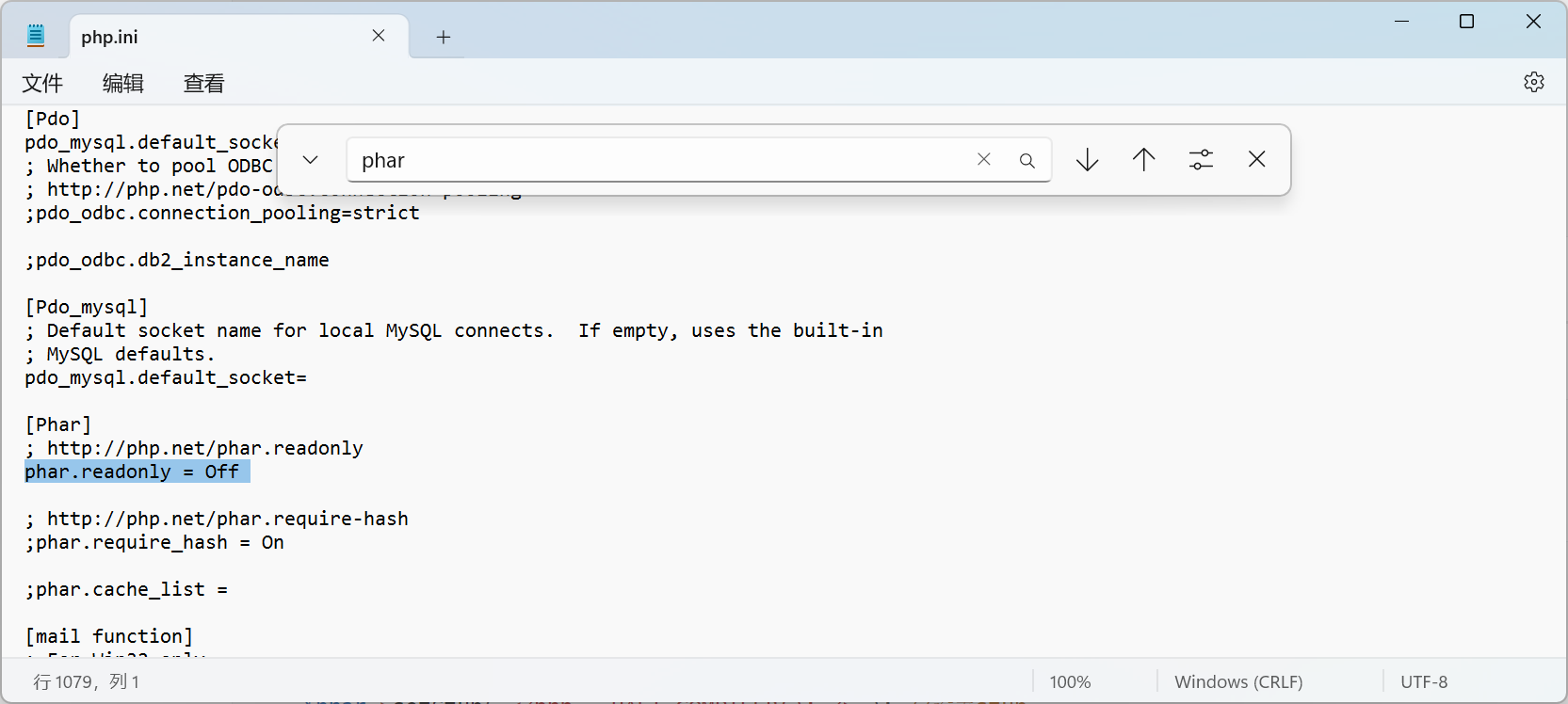
Task: Close the php.ini tab
Action: [x=379, y=36]
